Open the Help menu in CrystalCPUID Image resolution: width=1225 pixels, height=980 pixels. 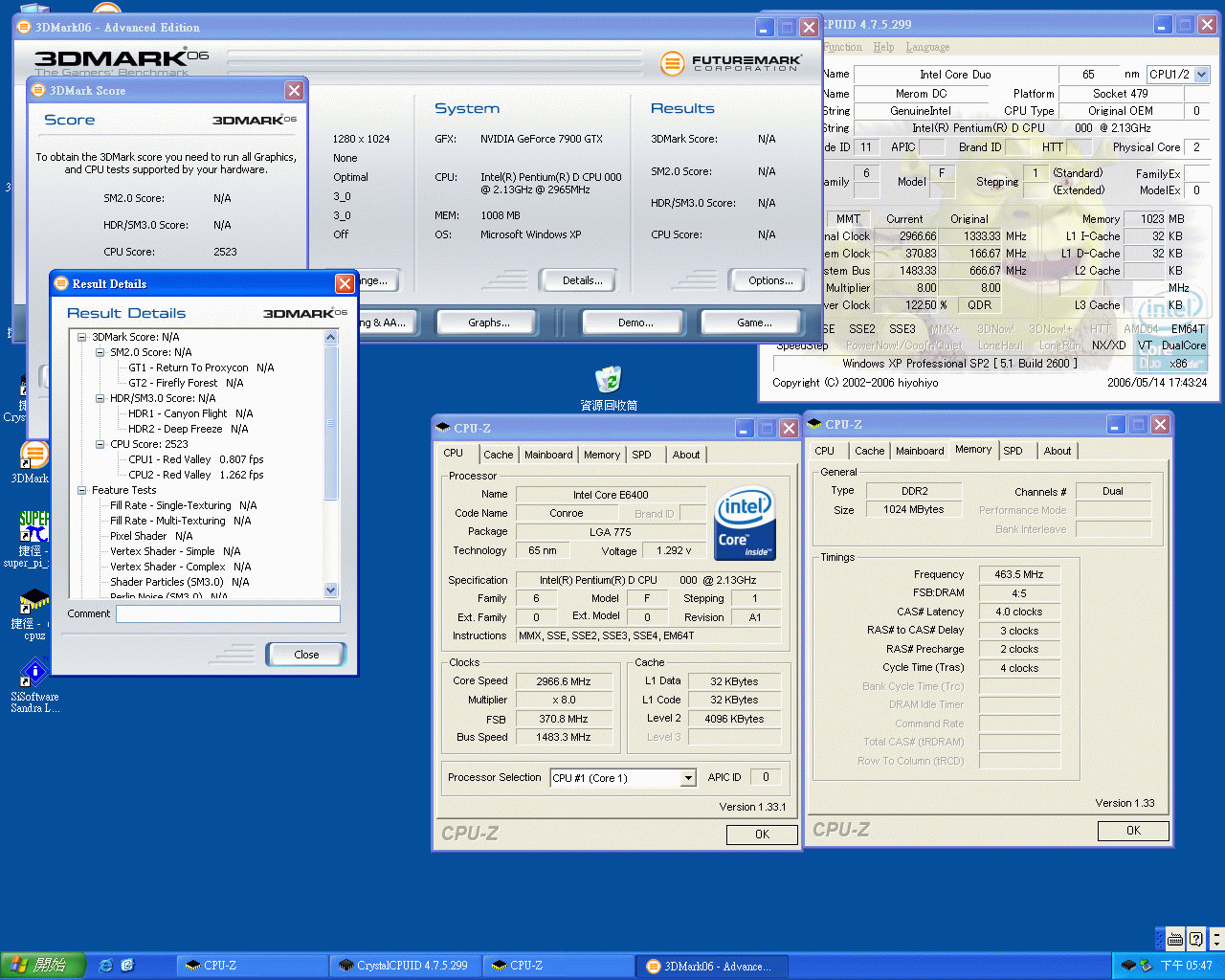click(883, 47)
